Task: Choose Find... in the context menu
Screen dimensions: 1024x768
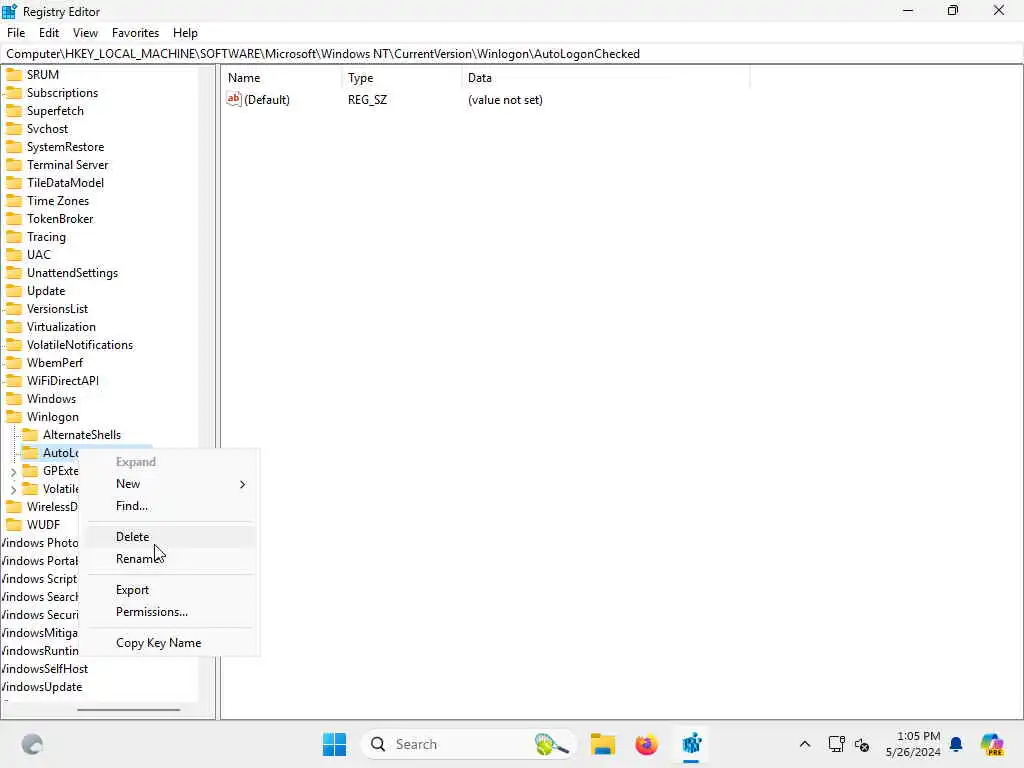Action: click(170, 506)
